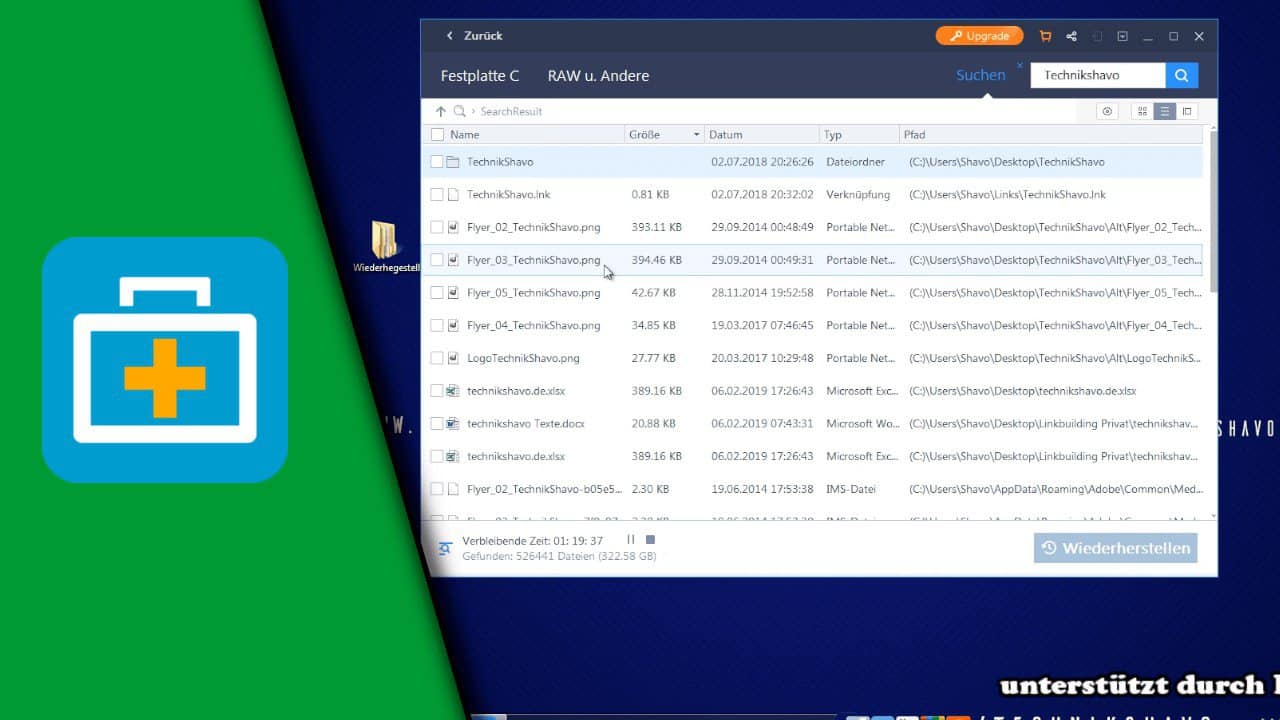This screenshot has width=1280, height=720.
Task: Open Wiederhergestellt folder on the desktop
Action: point(386,247)
